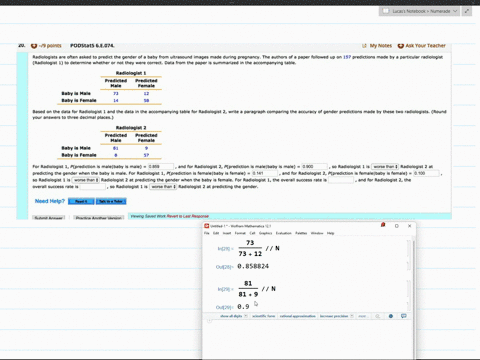Image resolution: width=480 pixels, height=360 pixels.
Task: Maximize the Mathematica window
Action: pos(397,226)
